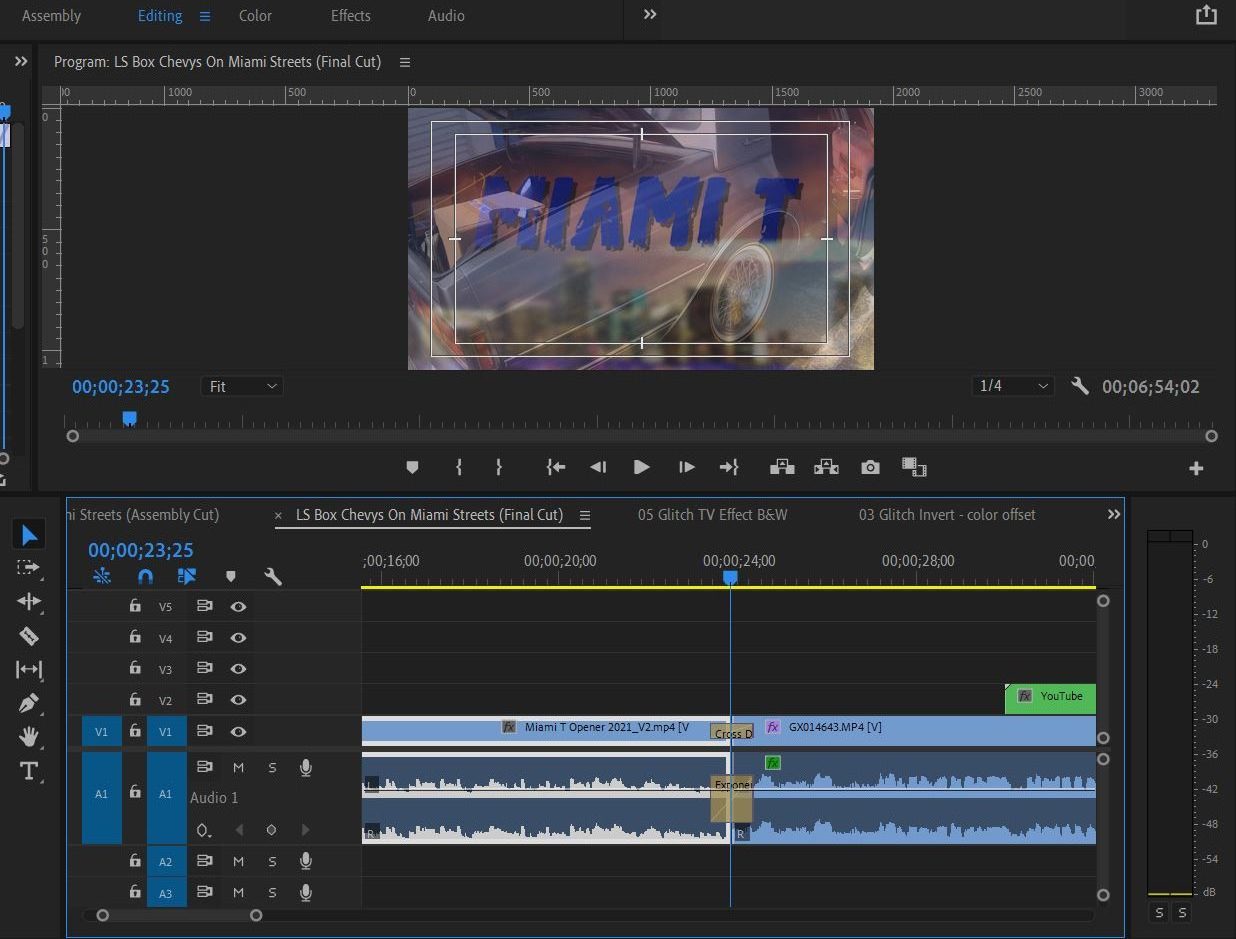1236x939 pixels.
Task: Click the Mark Out brace button
Action: (x=498, y=467)
